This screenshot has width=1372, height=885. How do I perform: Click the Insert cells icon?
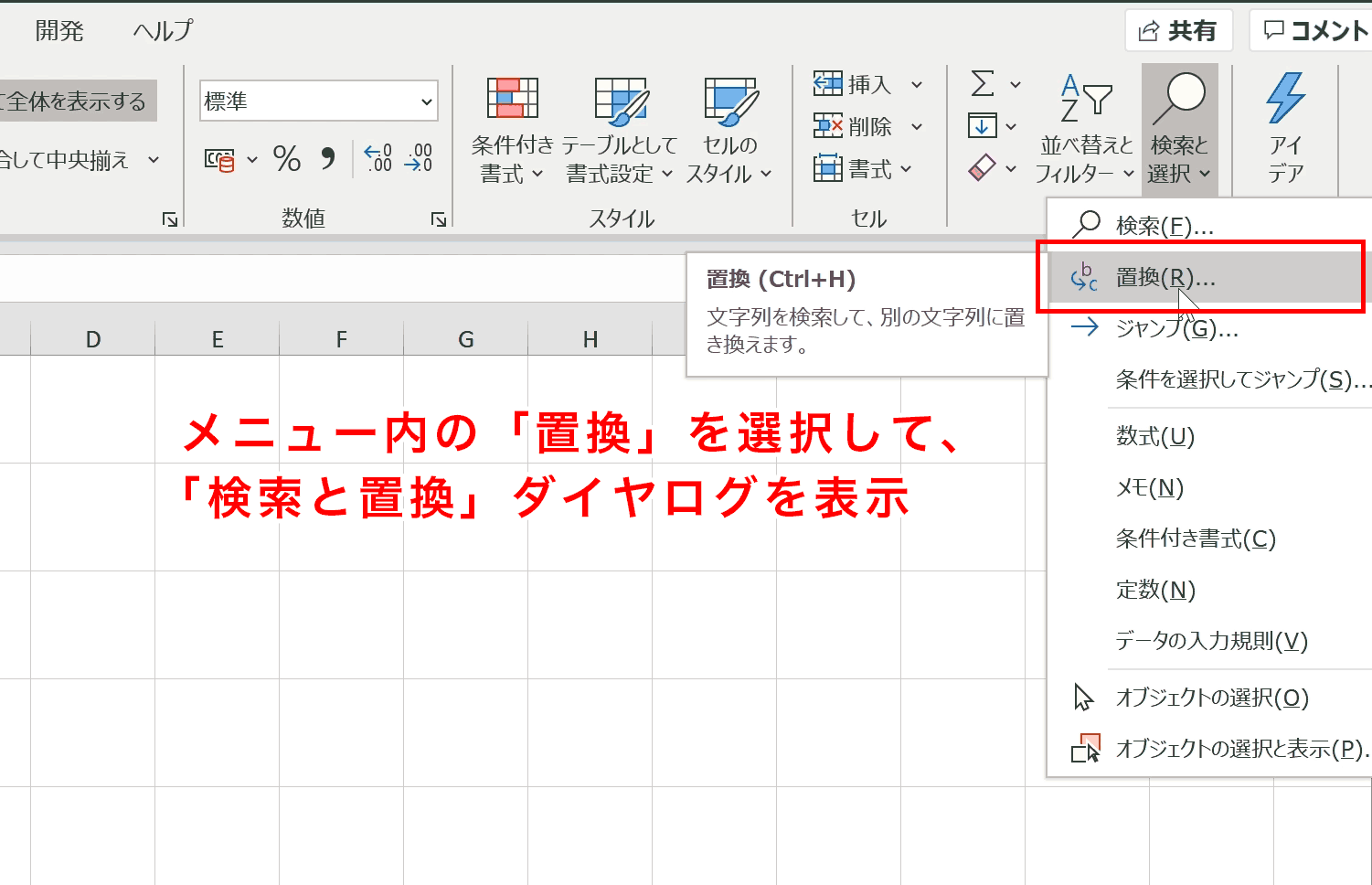(827, 84)
